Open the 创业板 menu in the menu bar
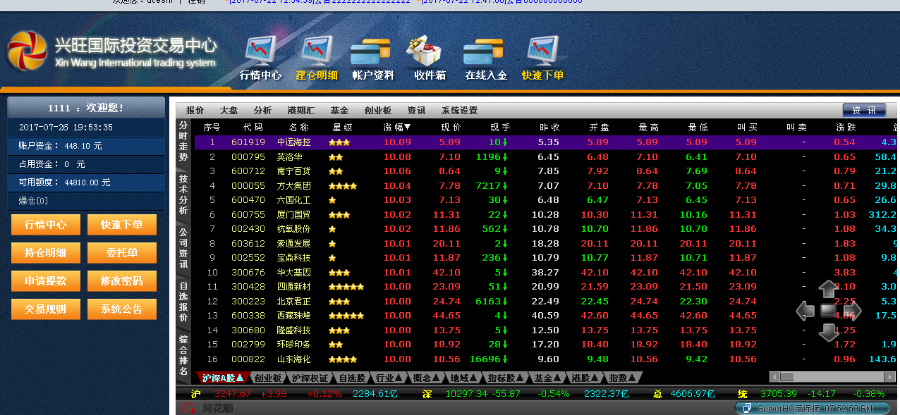 pyautogui.click(x=378, y=110)
